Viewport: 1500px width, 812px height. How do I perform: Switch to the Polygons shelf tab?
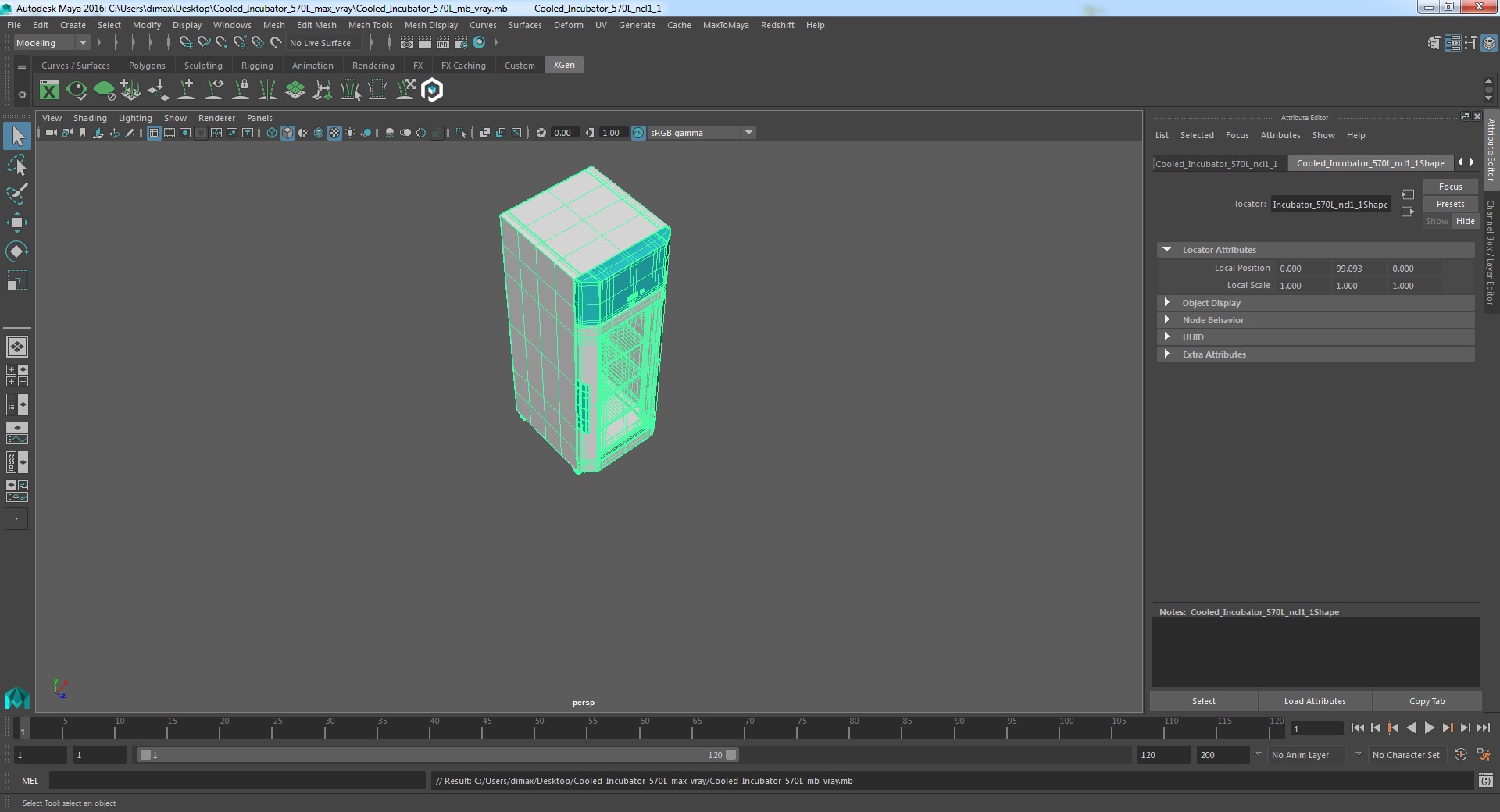(x=147, y=66)
